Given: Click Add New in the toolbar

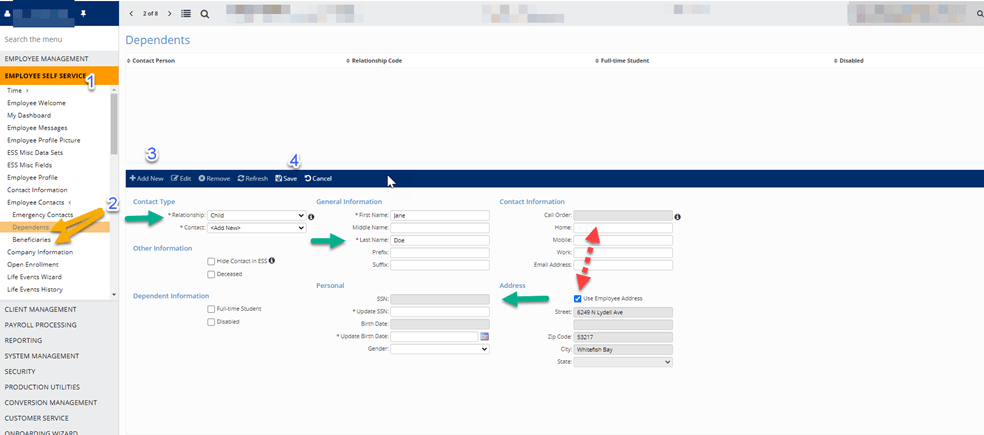Looking at the screenshot, I should click(147, 179).
